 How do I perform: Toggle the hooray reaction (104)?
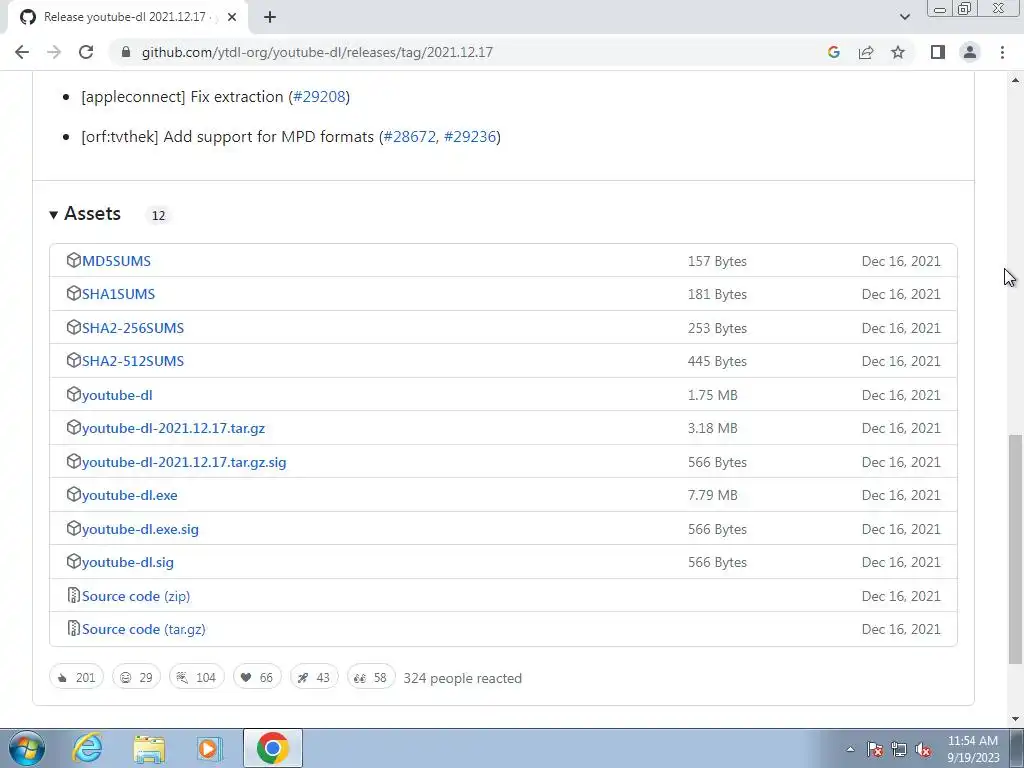[x=197, y=677]
